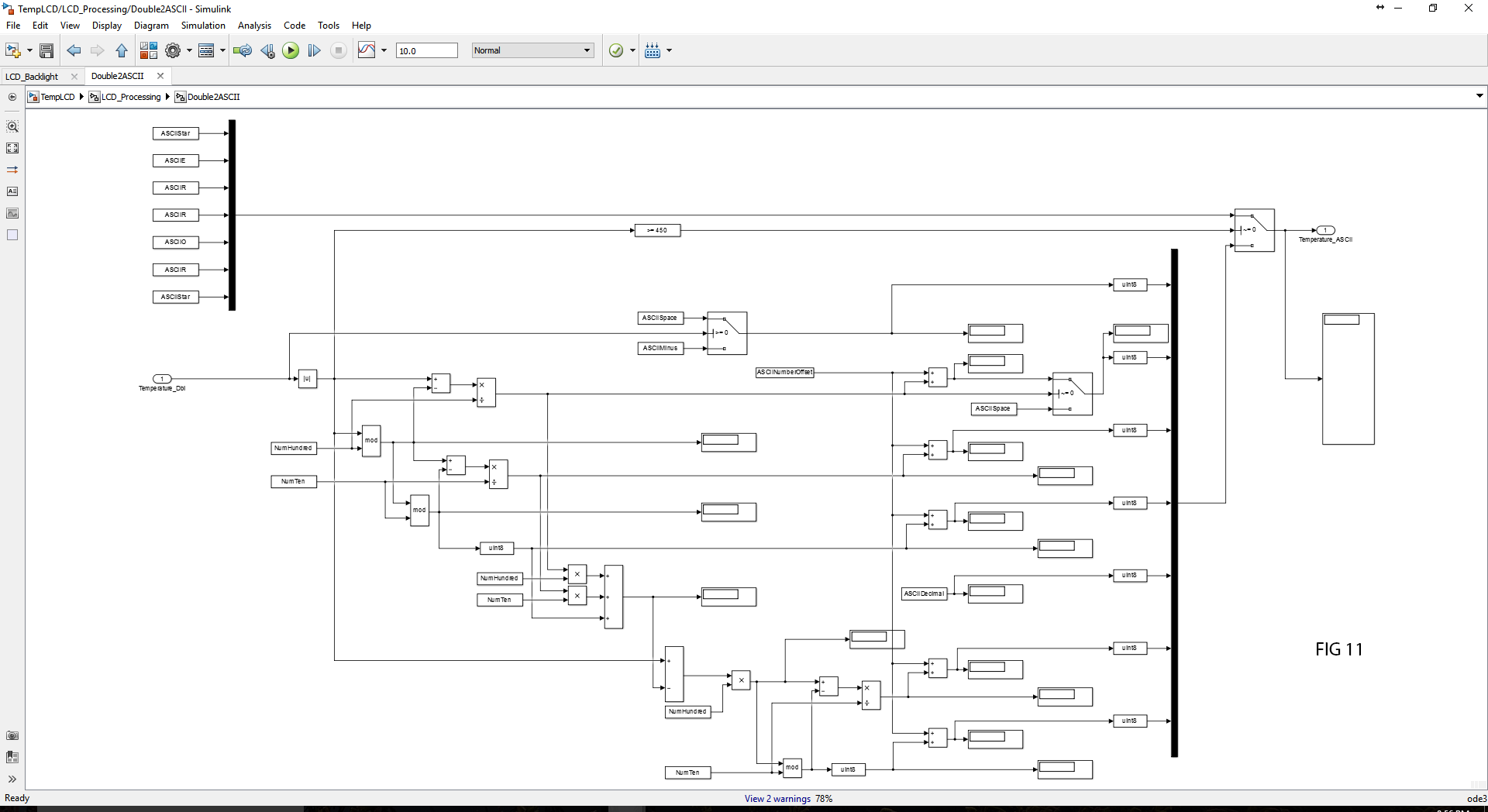Select the Zoom tool in the palette

pos(12,126)
